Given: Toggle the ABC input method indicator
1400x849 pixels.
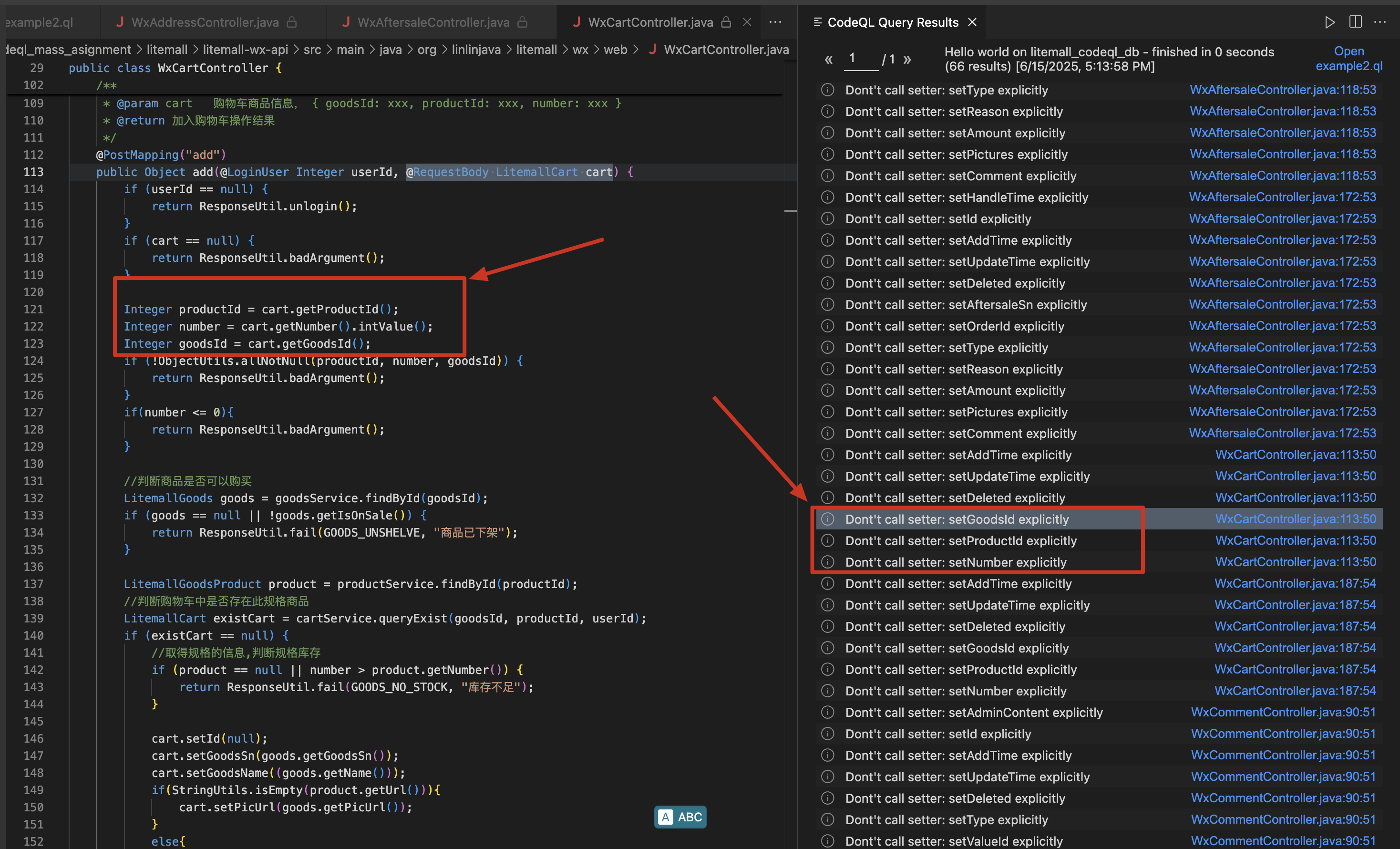Looking at the screenshot, I should point(680,817).
